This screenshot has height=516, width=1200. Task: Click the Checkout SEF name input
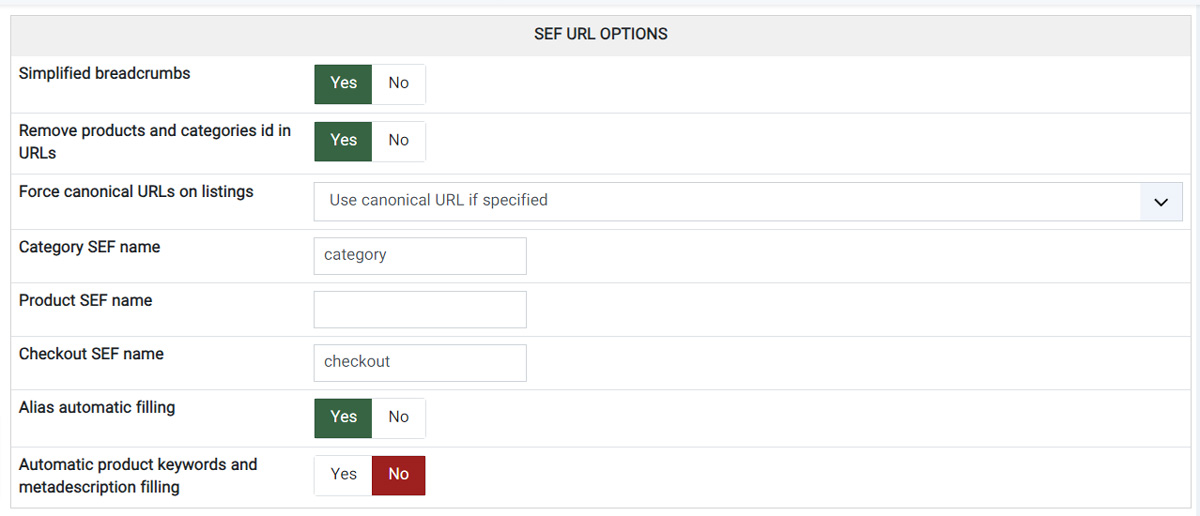click(x=420, y=363)
